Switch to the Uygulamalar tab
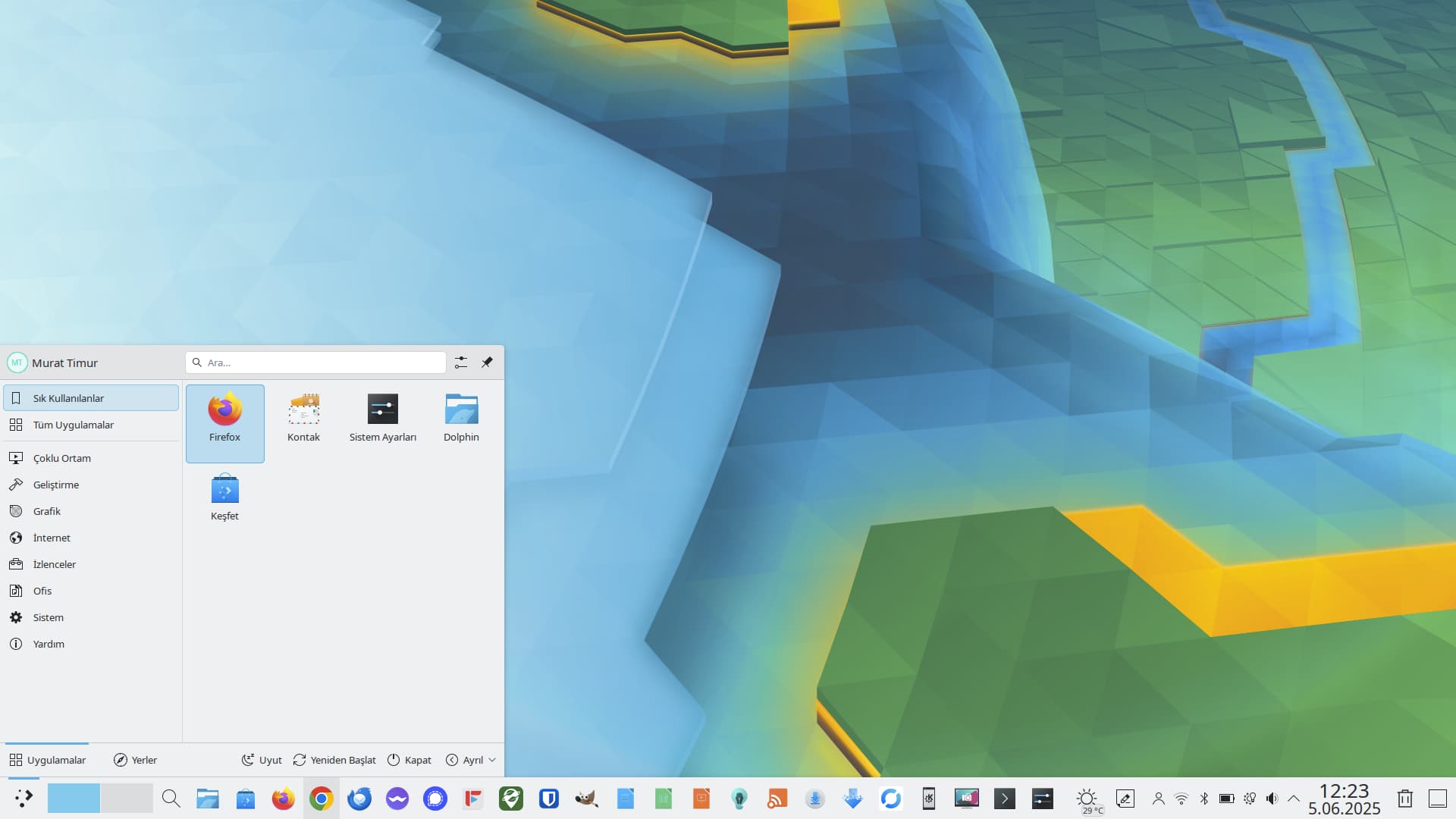Viewport: 1456px width, 819px height. 47,760
